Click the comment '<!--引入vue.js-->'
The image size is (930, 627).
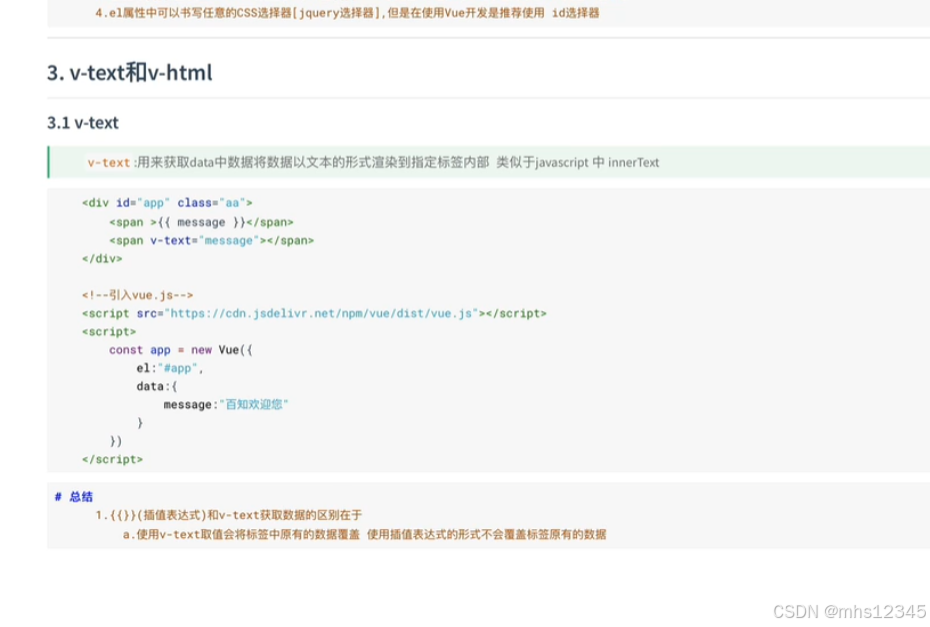pyautogui.click(x=138, y=295)
